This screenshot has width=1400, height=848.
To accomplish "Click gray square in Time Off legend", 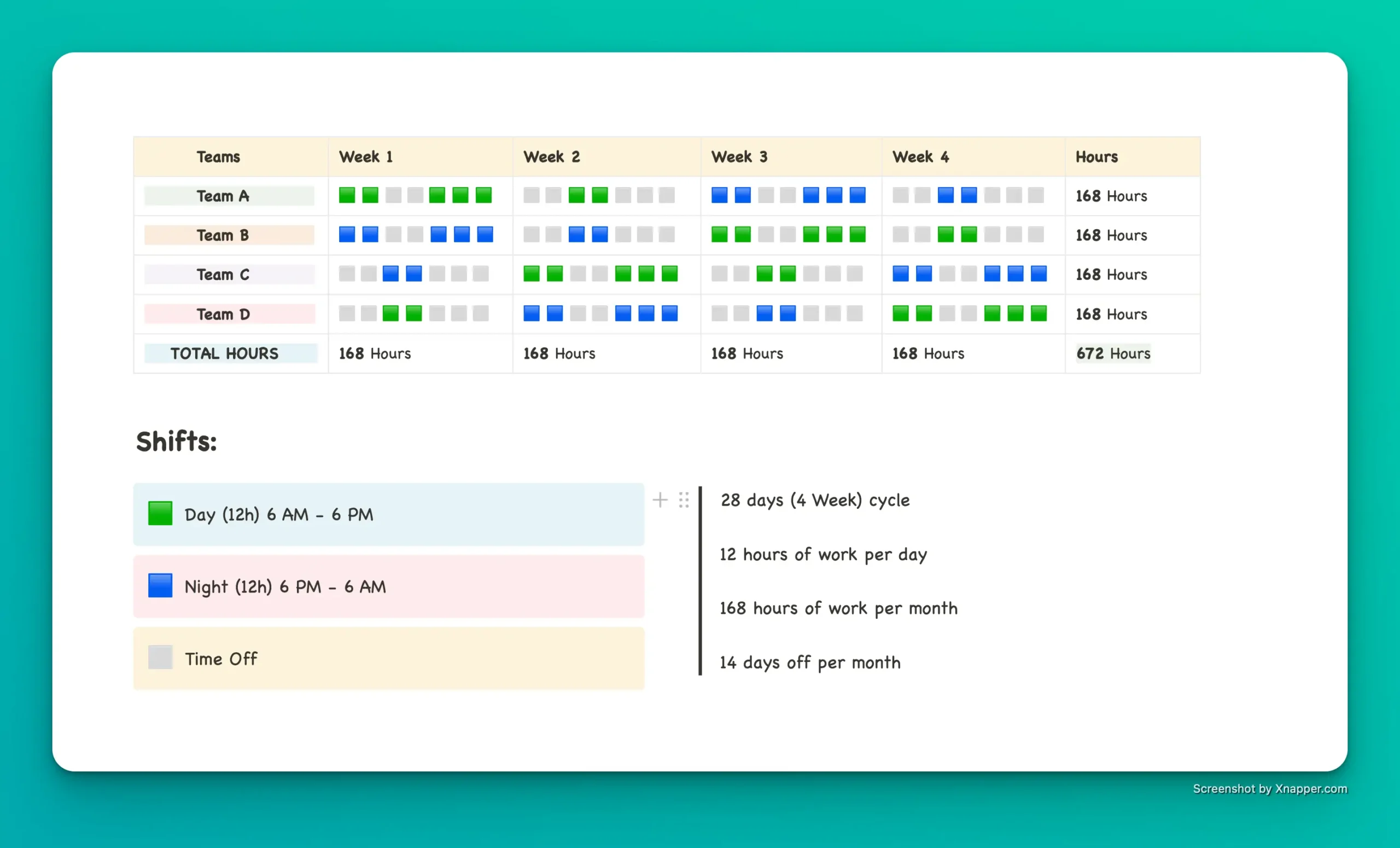I will (160, 657).
